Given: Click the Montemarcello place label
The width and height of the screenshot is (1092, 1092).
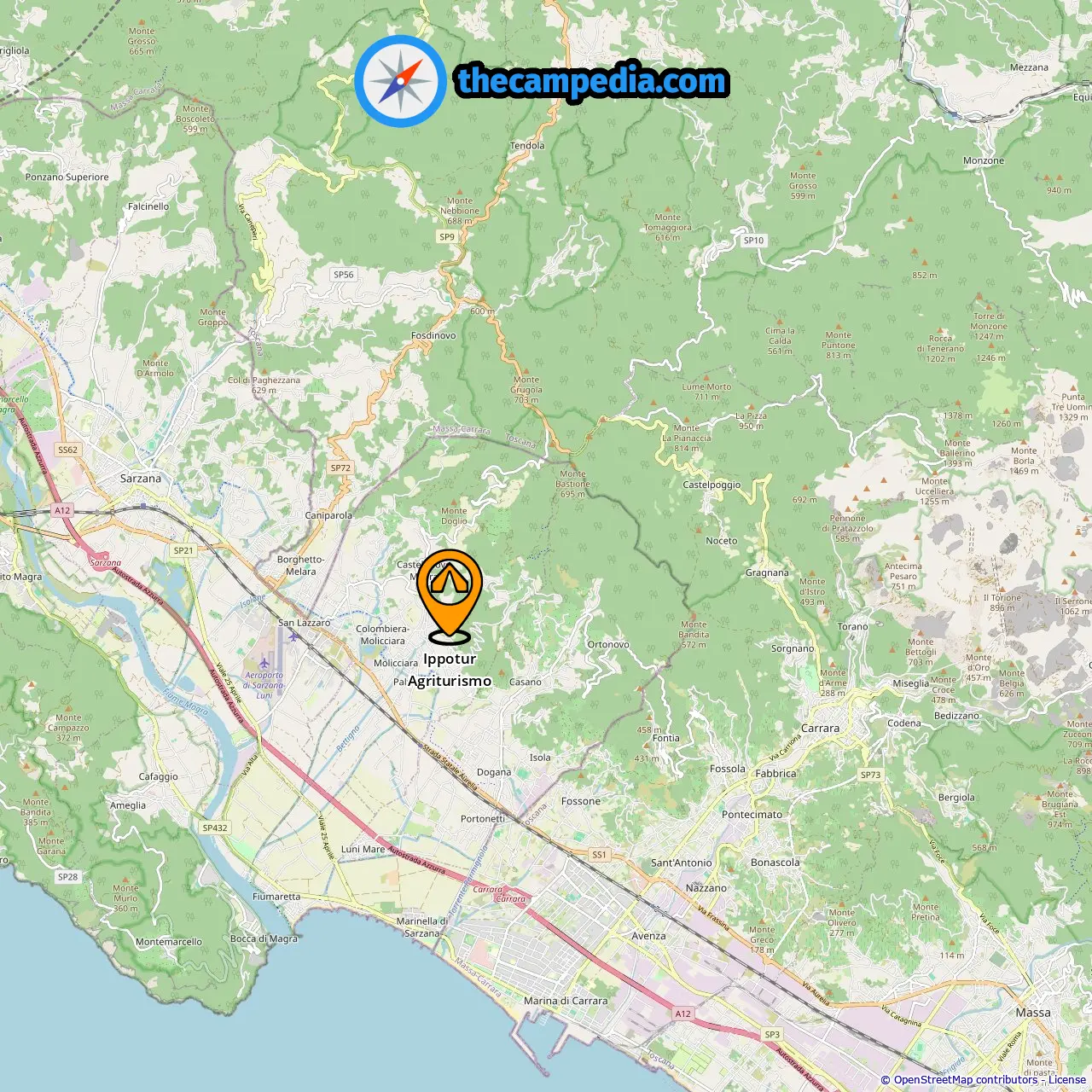Looking at the screenshot, I should tap(169, 942).
